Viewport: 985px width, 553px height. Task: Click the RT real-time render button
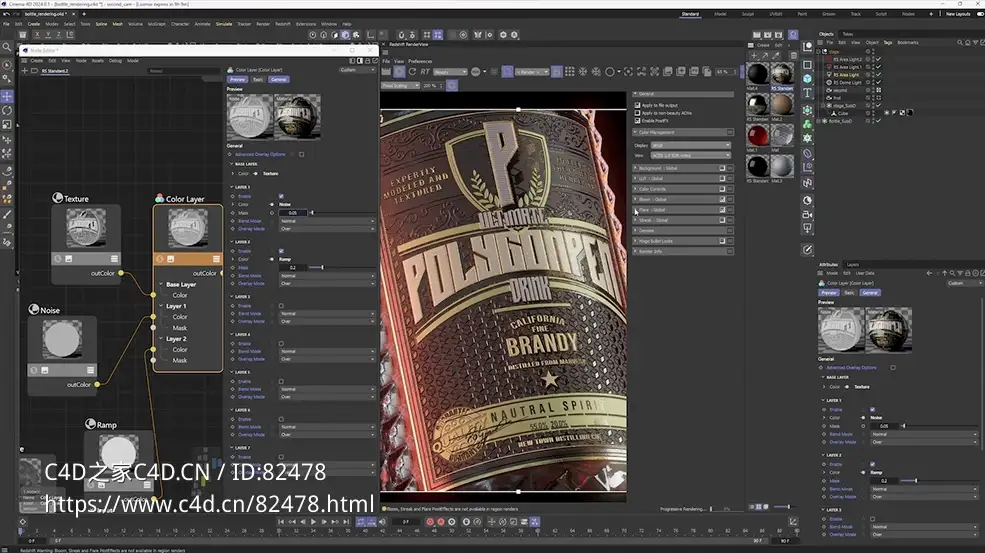[425, 72]
